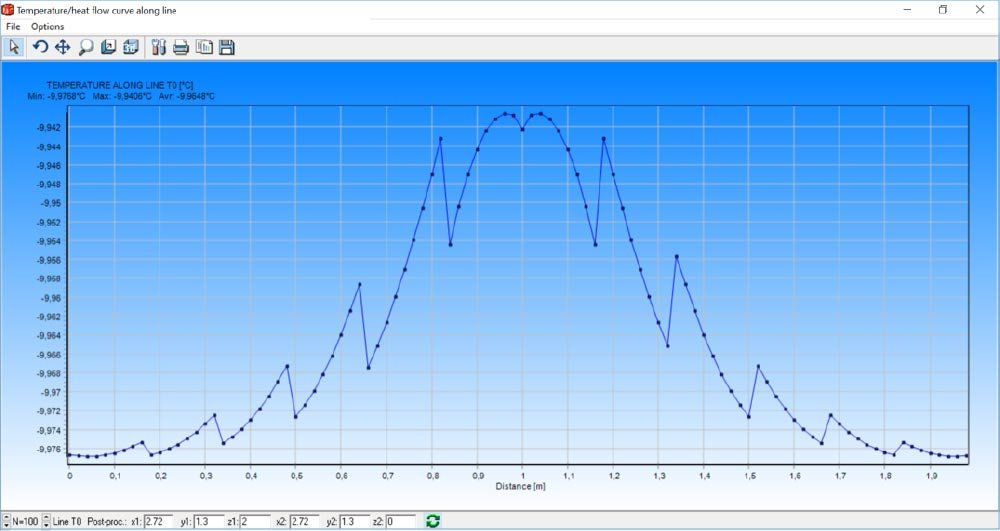Activate the pan (four-arrow move) tool

pos(62,47)
